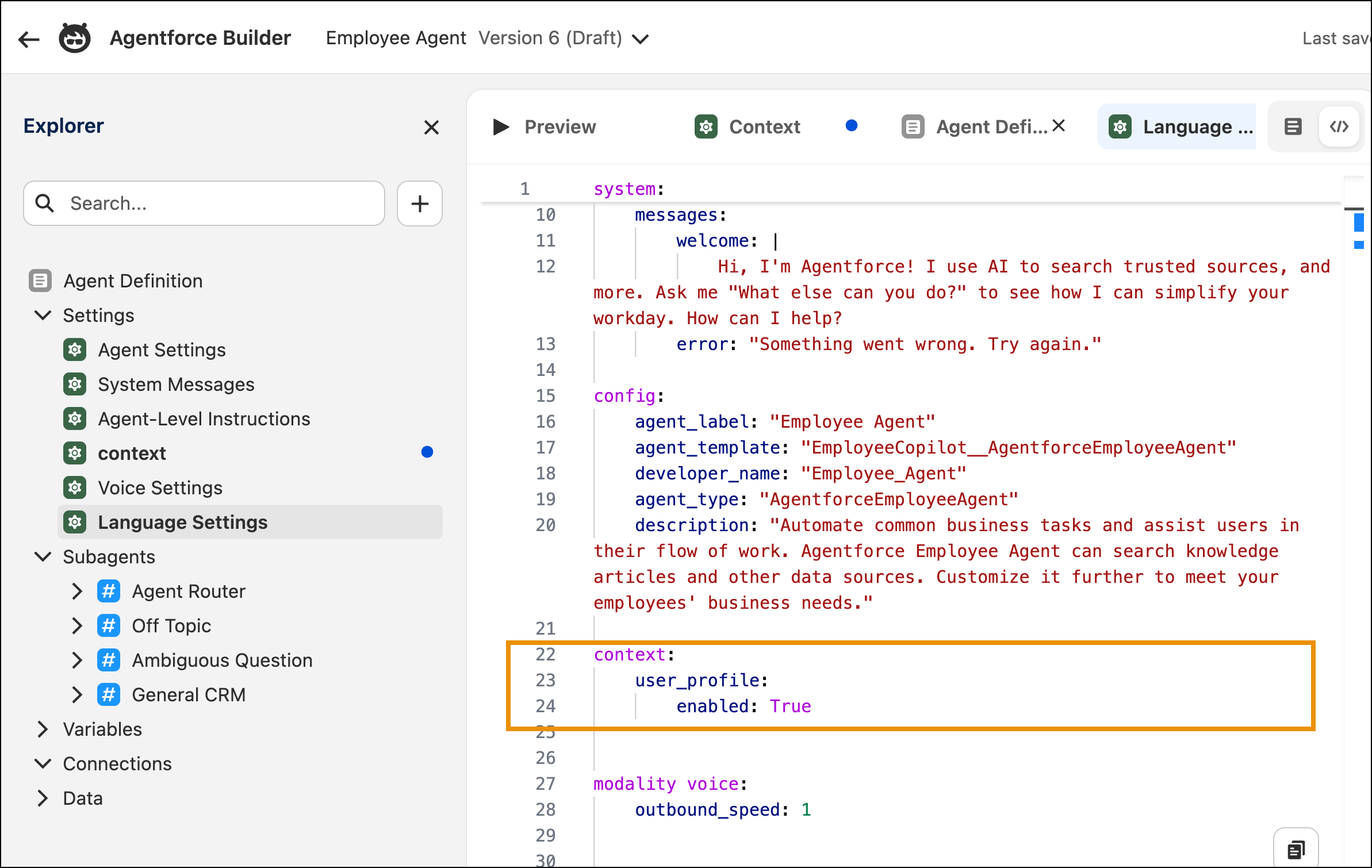Viewport: 1372px width, 868px height.
Task: Close the Explorer panel
Action: tap(431, 127)
